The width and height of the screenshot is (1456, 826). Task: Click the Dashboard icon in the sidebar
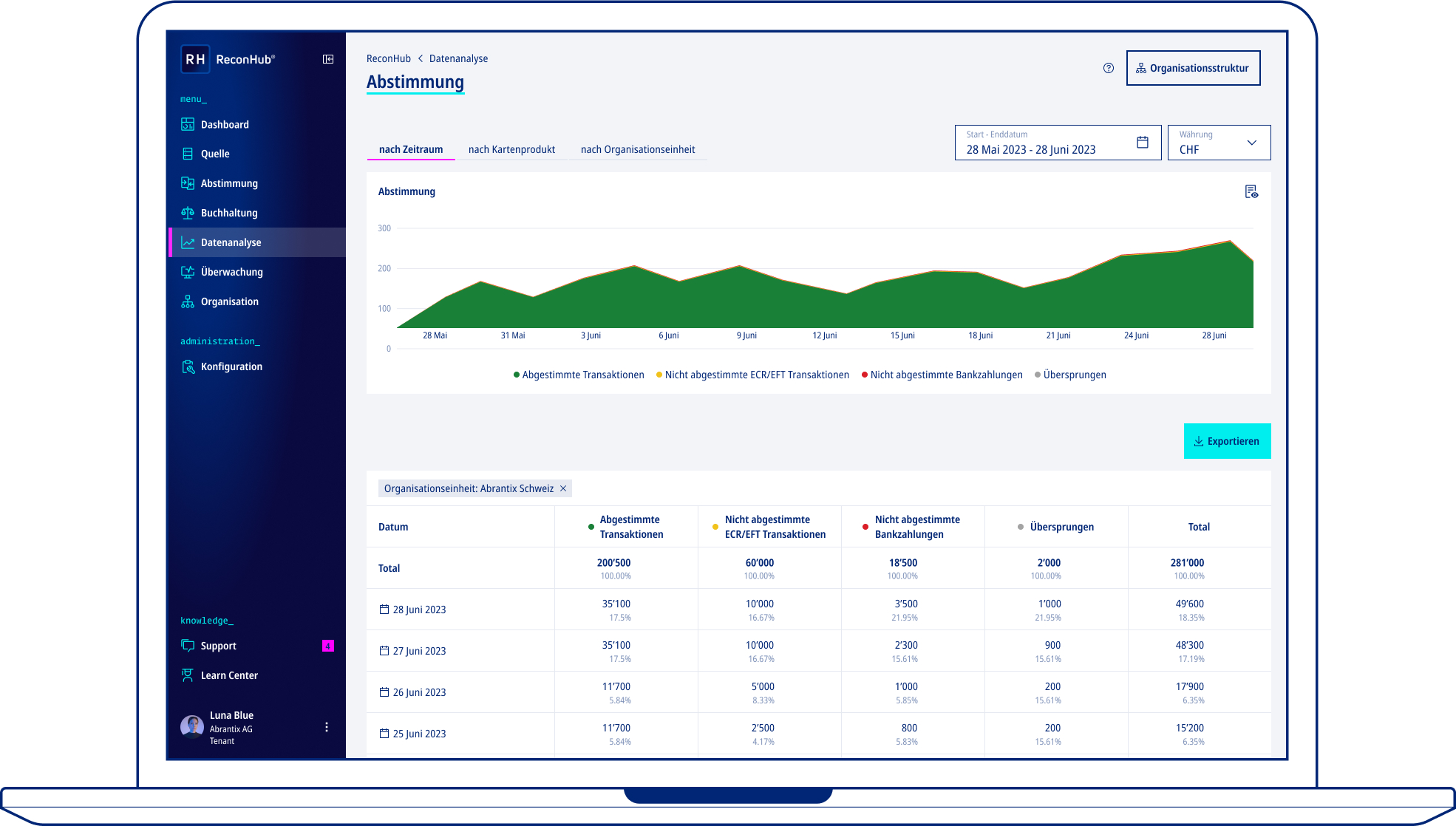click(x=188, y=124)
